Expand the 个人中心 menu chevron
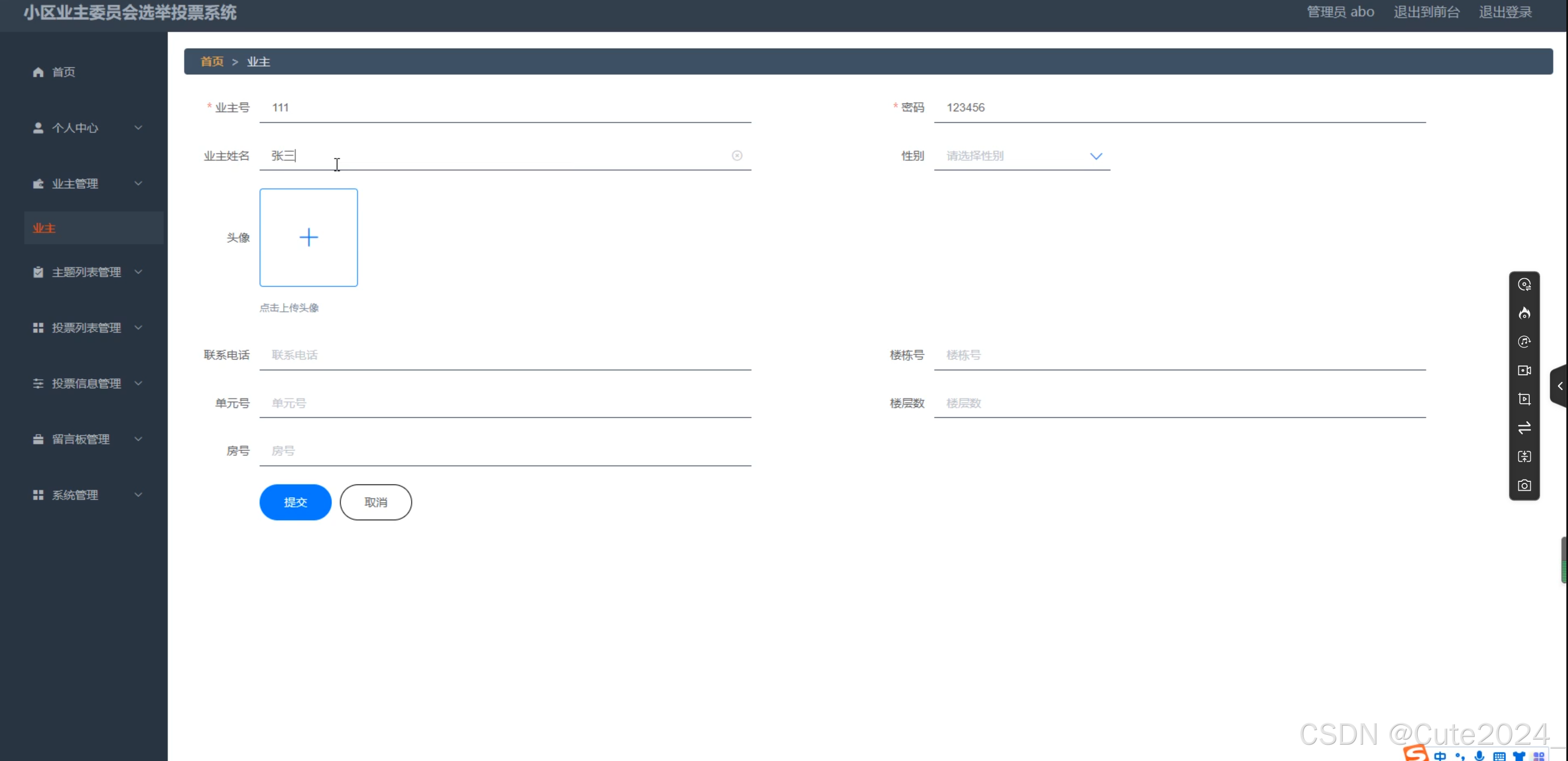Viewport: 1568px width, 761px height. (138, 128)
